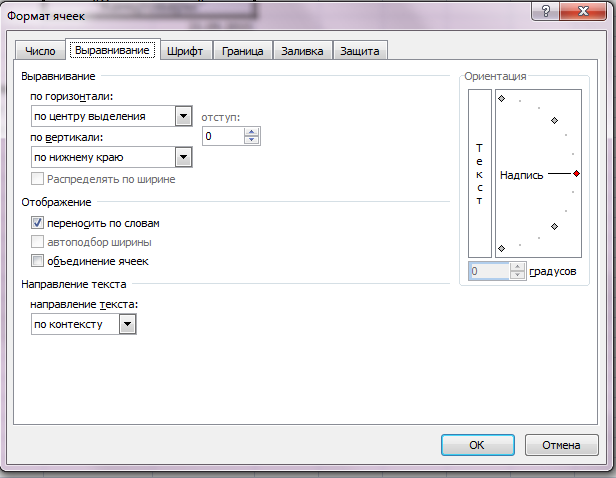Open the Граница tab

coord(242,51)
